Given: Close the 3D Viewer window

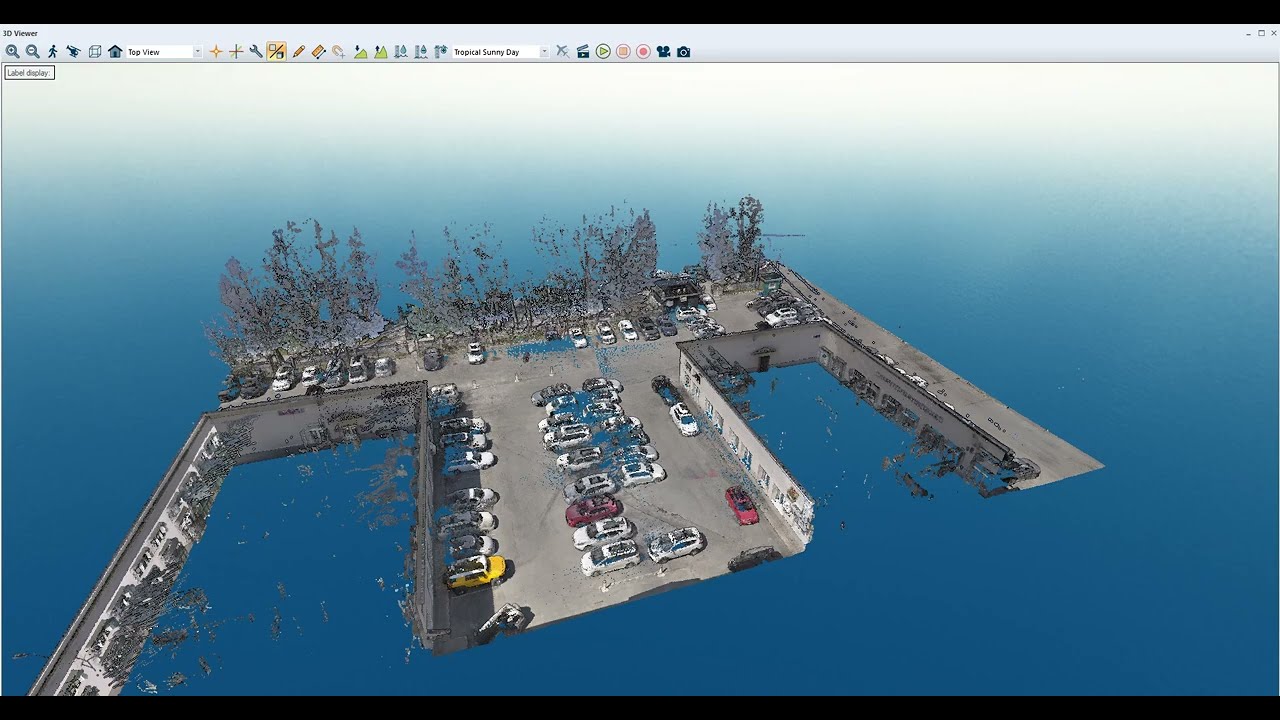Looking at the screenshot, I should (1273, 33).
